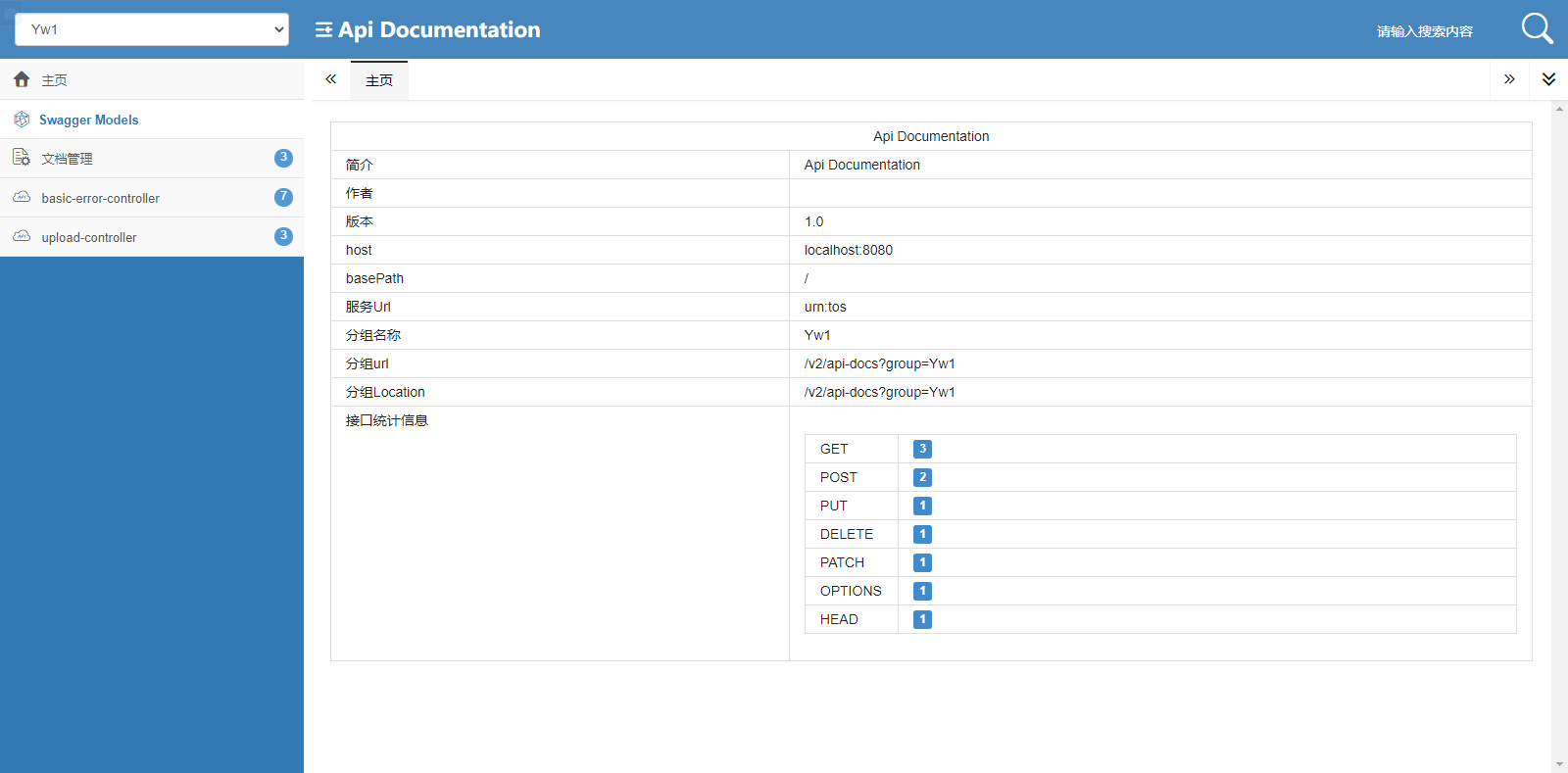Click basic-error-controller cloud API icon
Viewport: 1568px width, 773px height.
22,197
